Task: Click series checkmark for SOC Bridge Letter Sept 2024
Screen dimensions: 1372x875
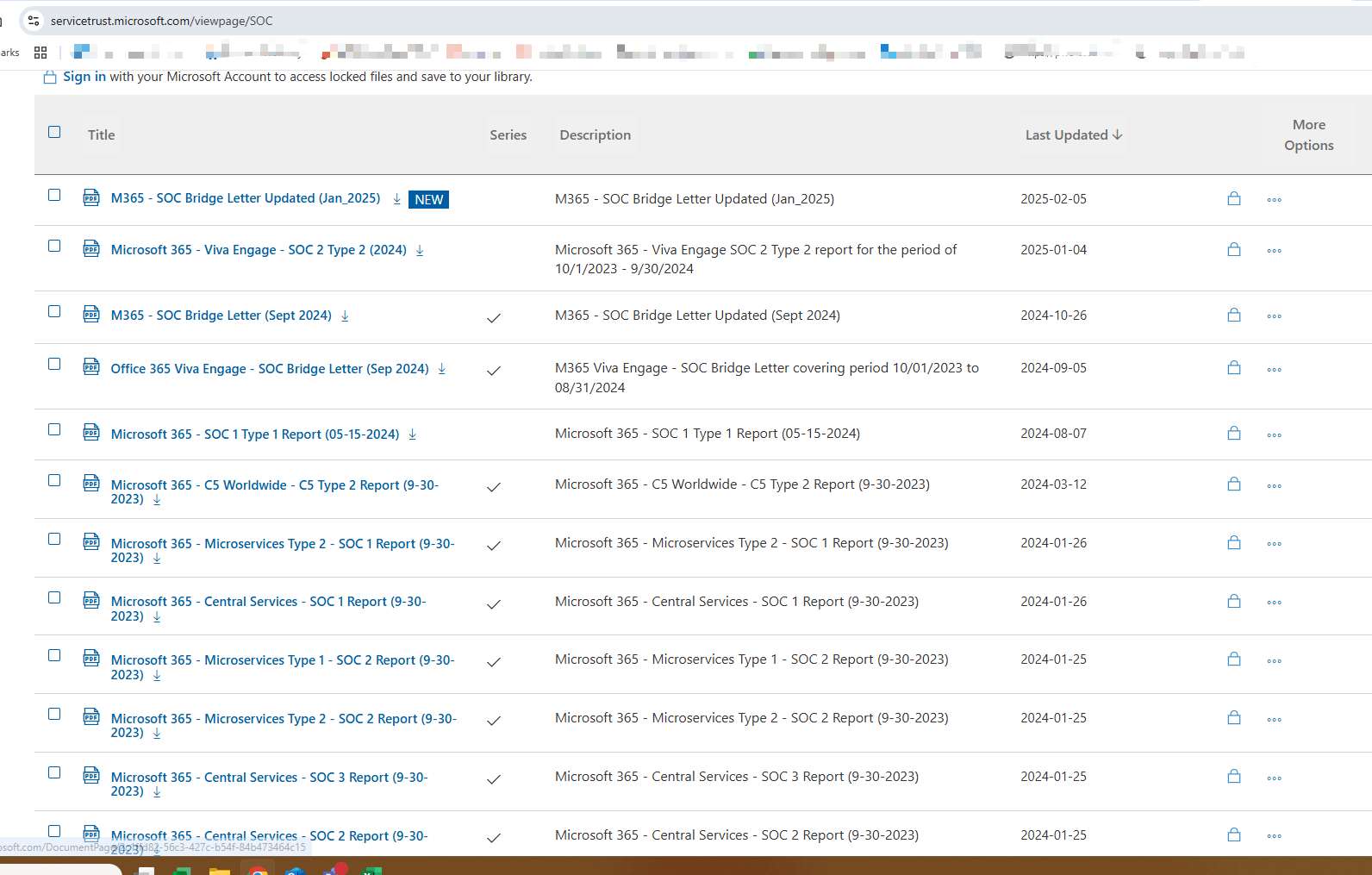Action: pyautogui.click(x=494, y=318)
